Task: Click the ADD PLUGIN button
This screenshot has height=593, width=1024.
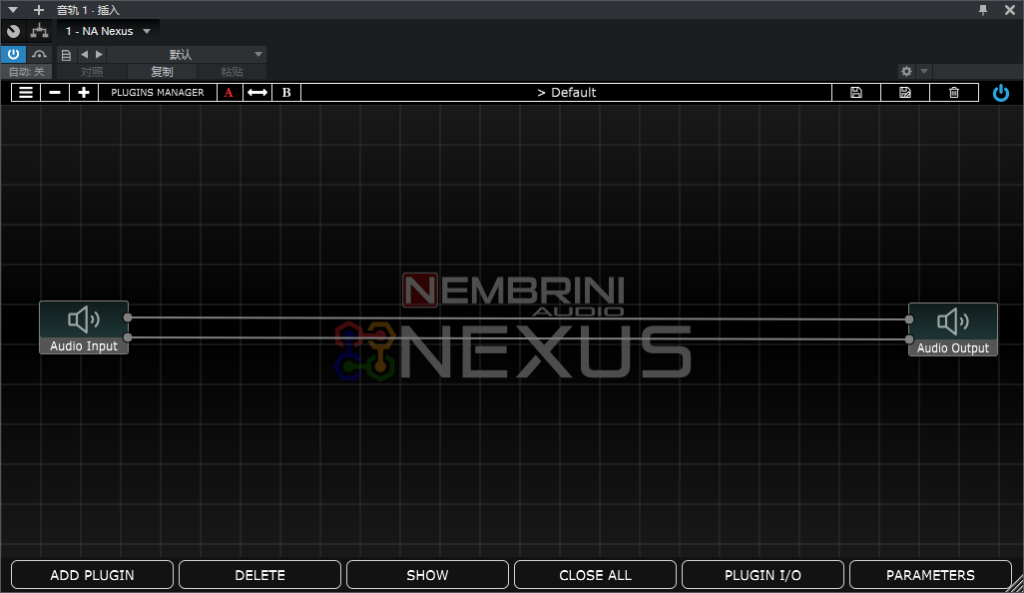Action: pos(92,575)
